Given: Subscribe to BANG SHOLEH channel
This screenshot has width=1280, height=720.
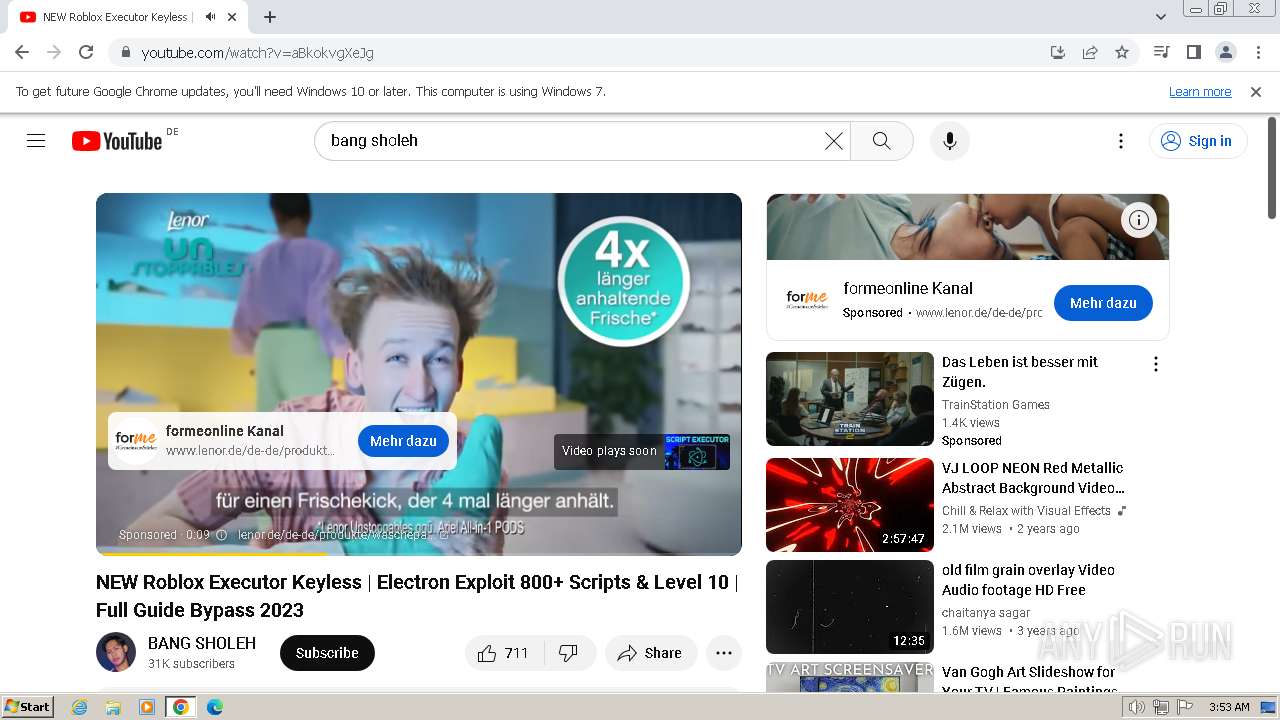Looking at the screenshot, I should (327, 653).
